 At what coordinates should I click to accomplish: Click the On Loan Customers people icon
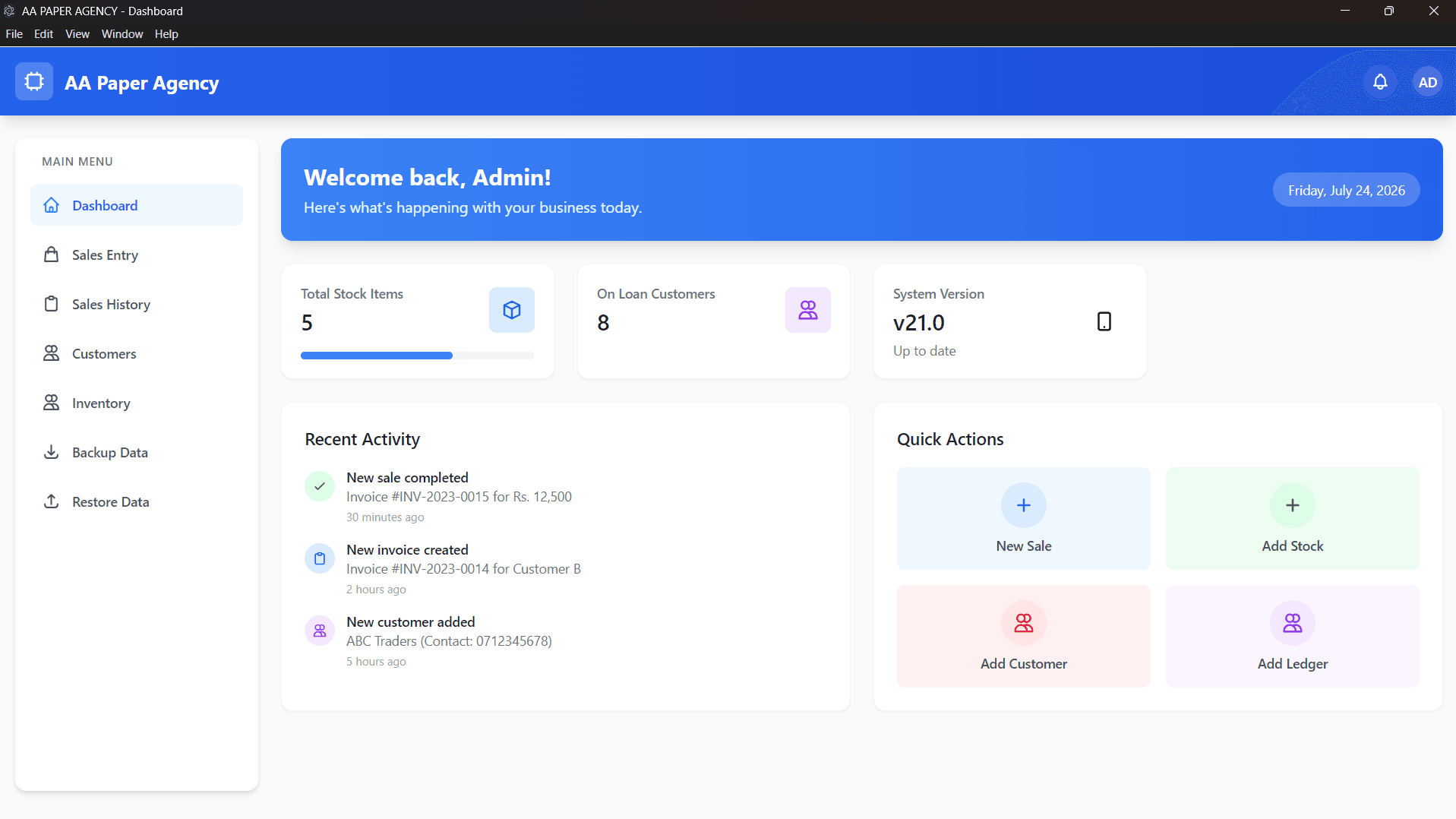coord(808,310)
